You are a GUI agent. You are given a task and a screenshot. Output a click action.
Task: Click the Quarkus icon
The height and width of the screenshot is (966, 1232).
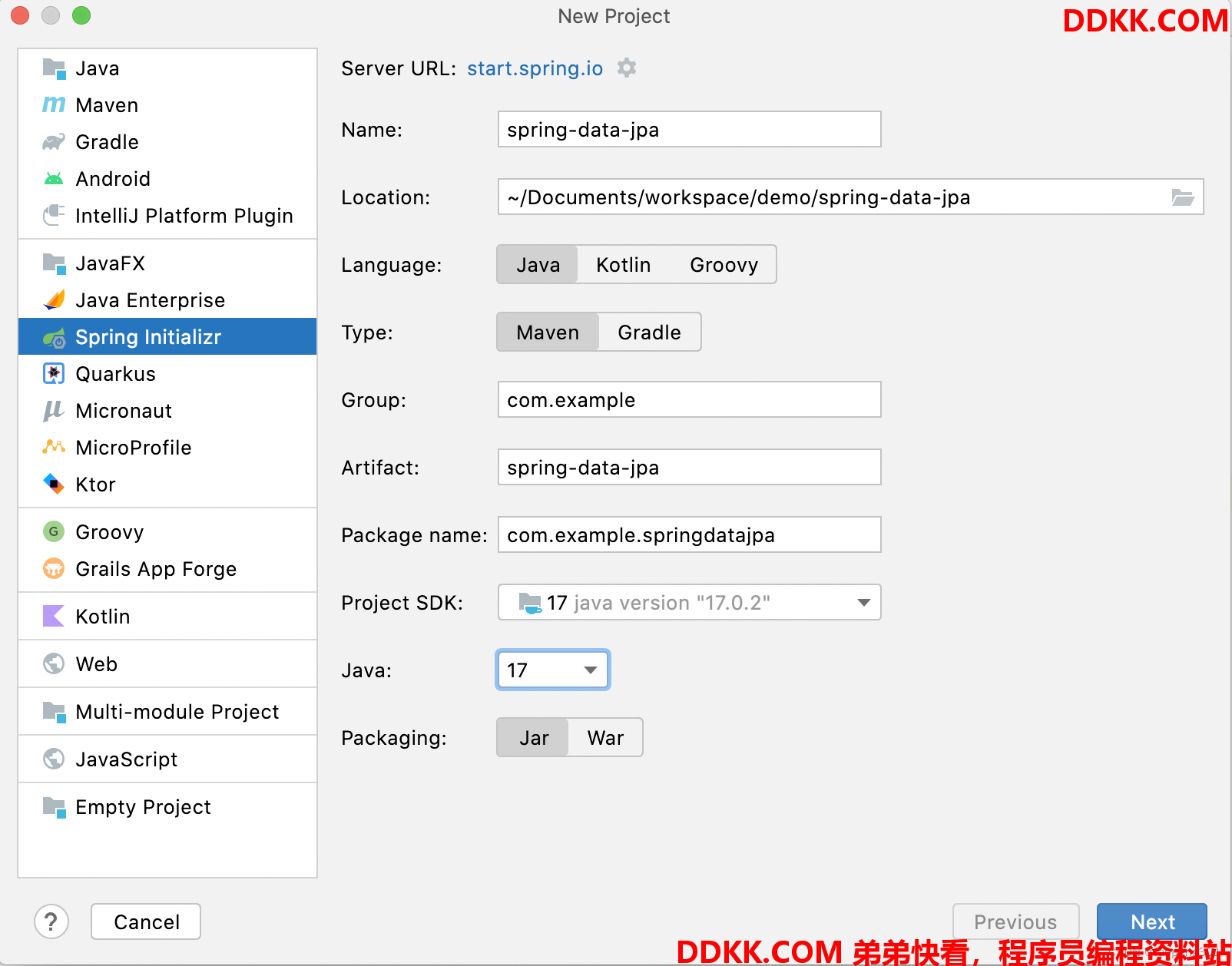pos(54,373)
